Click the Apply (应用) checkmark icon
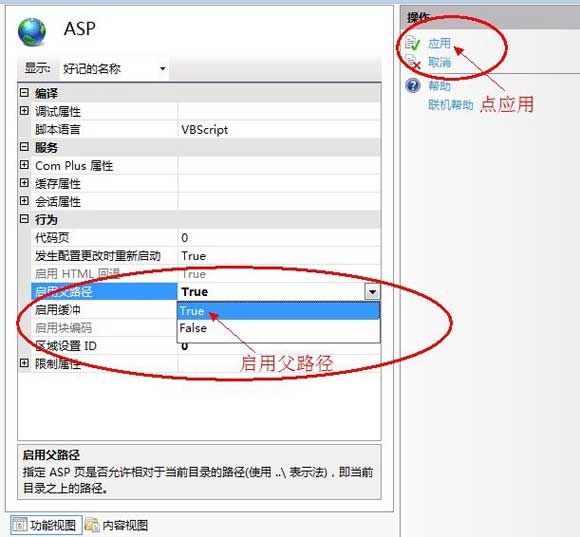The height and width of the screenshot is (537, 580). pos(412,43)
